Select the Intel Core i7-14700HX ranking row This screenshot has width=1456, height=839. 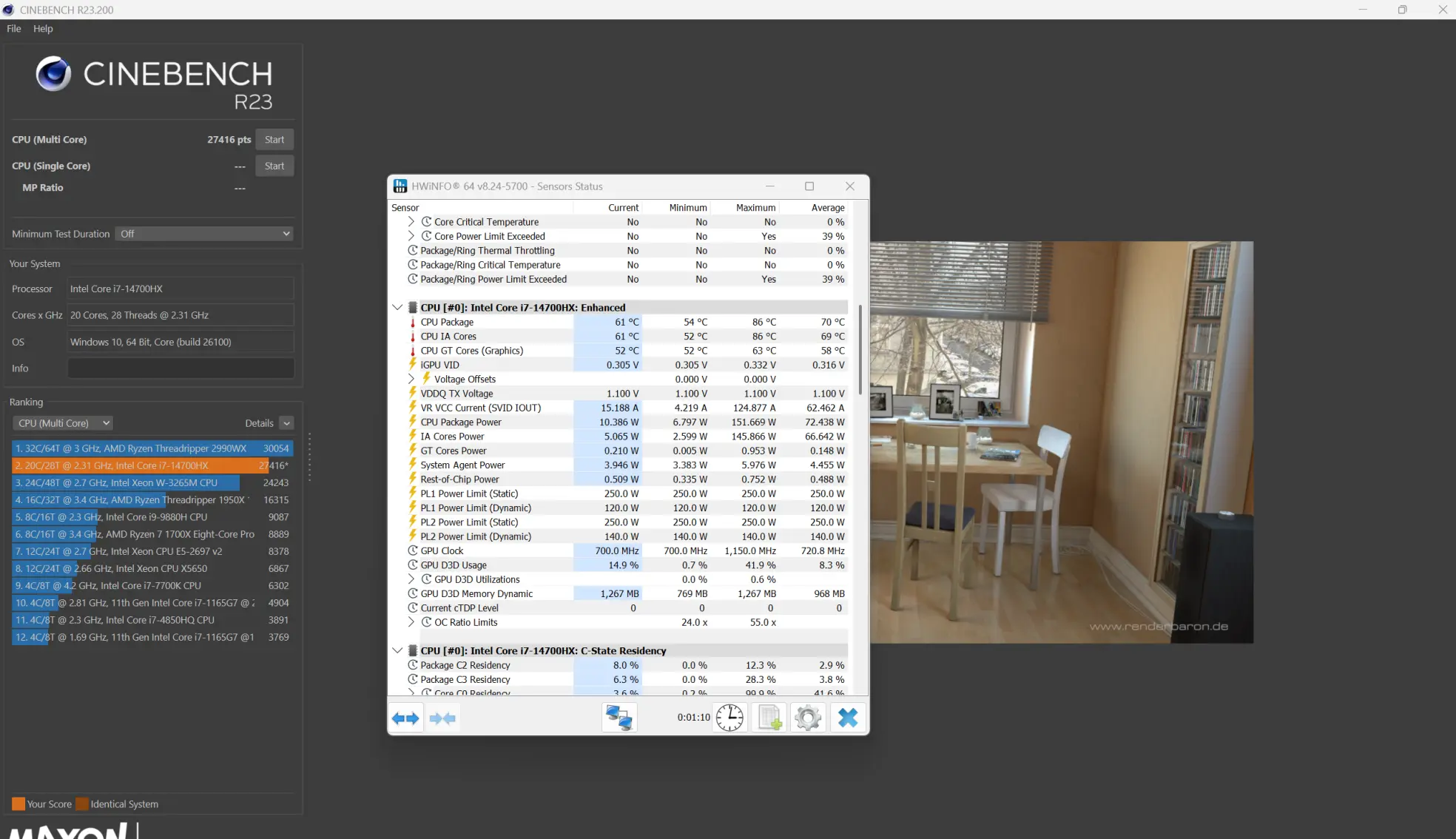152,465
